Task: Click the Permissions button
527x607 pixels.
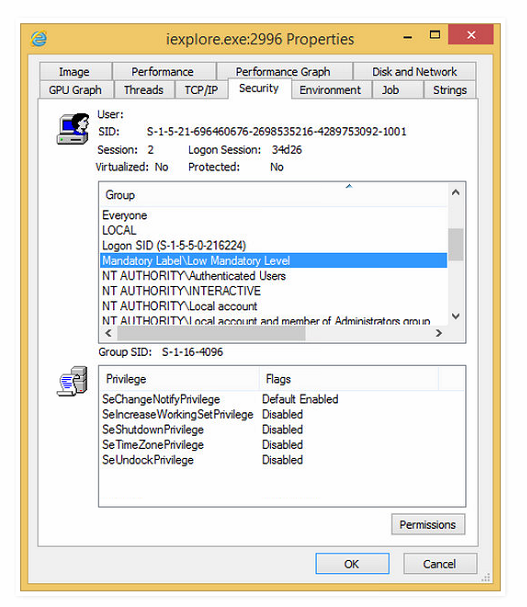Action: (x=428, y=525)
